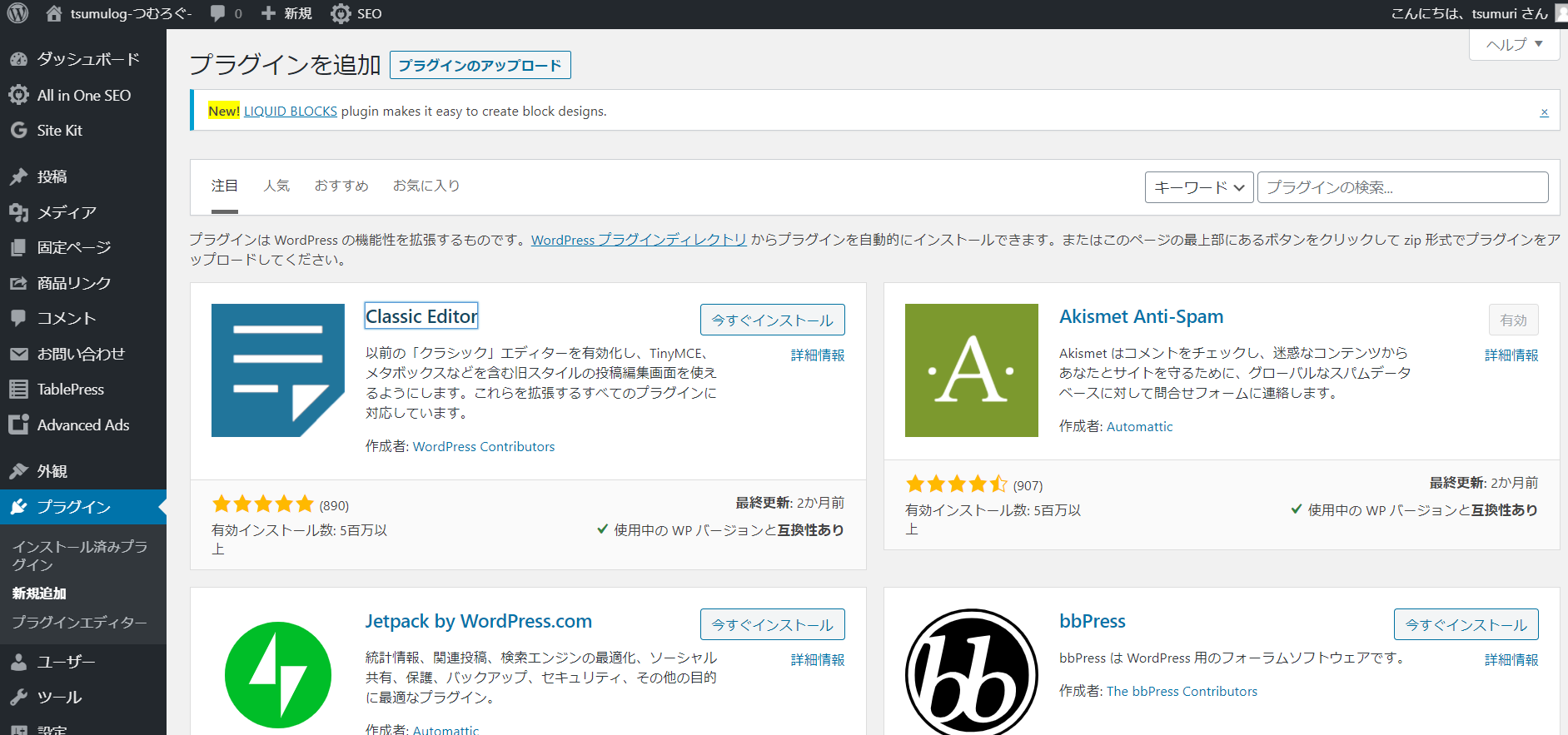
Task: Switch to the 注目 tab
Action: 225,186
